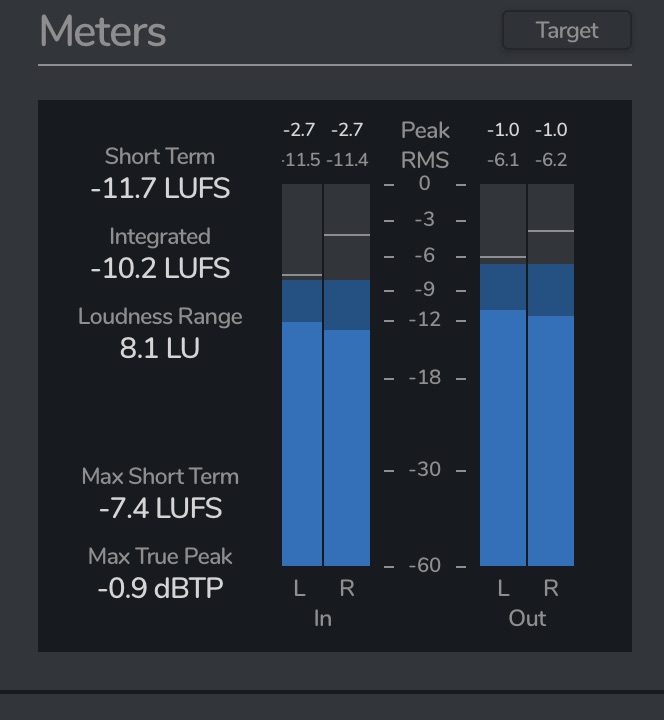Click the output right RMS value -6.2
Image resolution: width=664 pixels, height=720 pixels.
(x=551, y=160)
